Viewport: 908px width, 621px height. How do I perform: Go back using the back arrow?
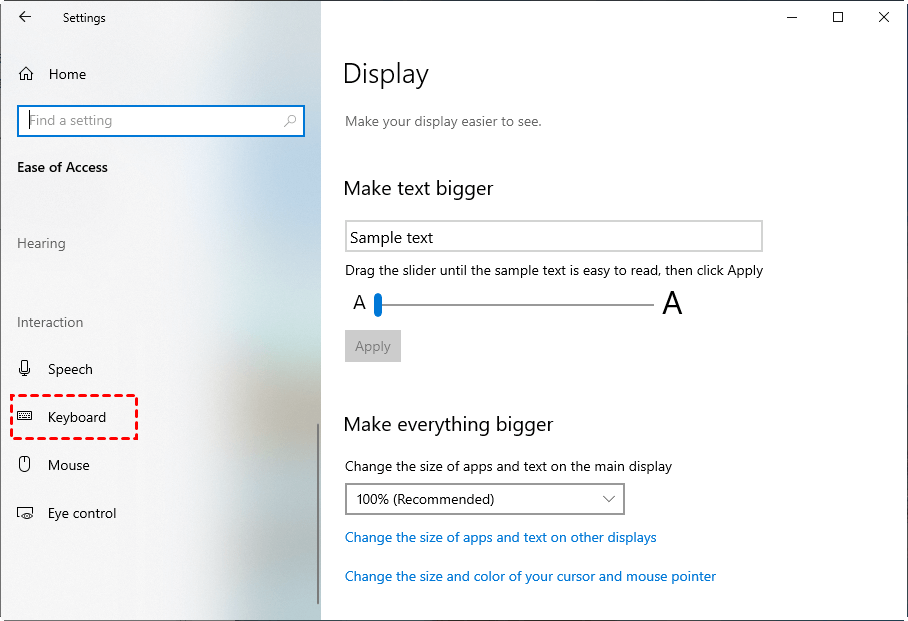[x=25, y=17]
